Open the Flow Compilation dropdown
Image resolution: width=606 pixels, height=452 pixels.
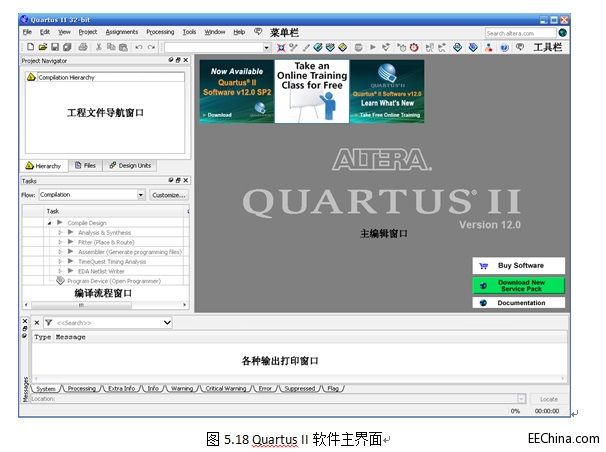click(141, 195)
